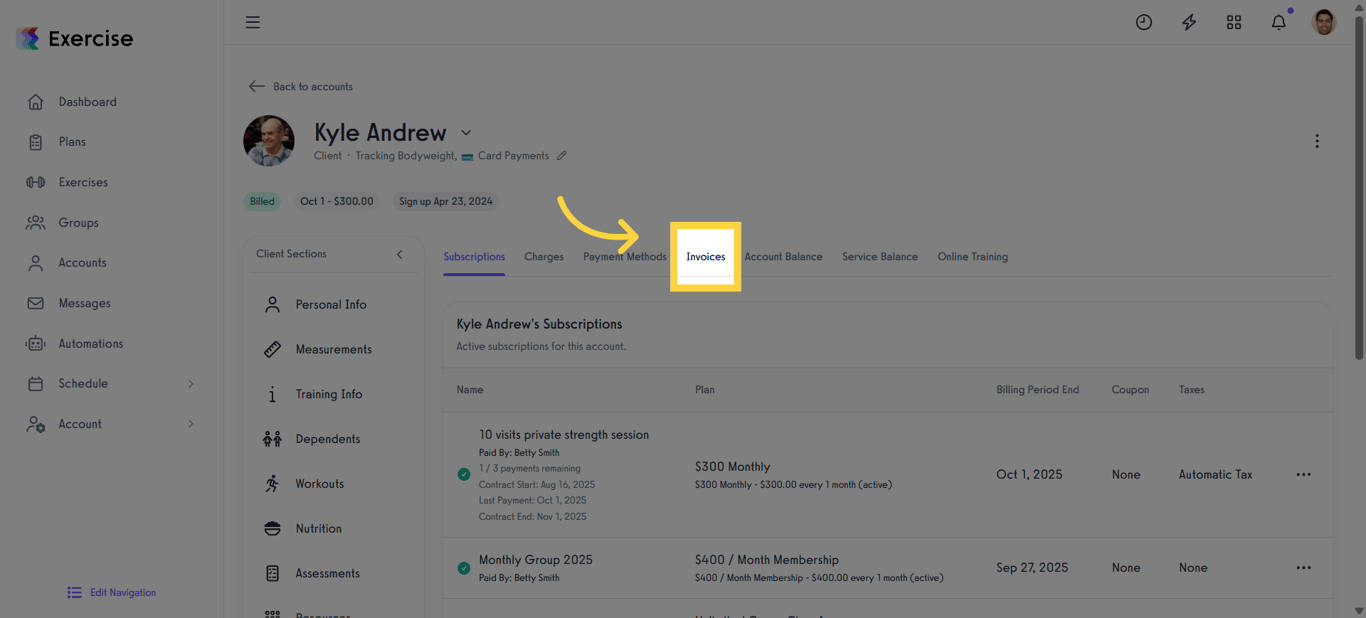Open options for 10 visits private strength session

(x=1303, y=475)
